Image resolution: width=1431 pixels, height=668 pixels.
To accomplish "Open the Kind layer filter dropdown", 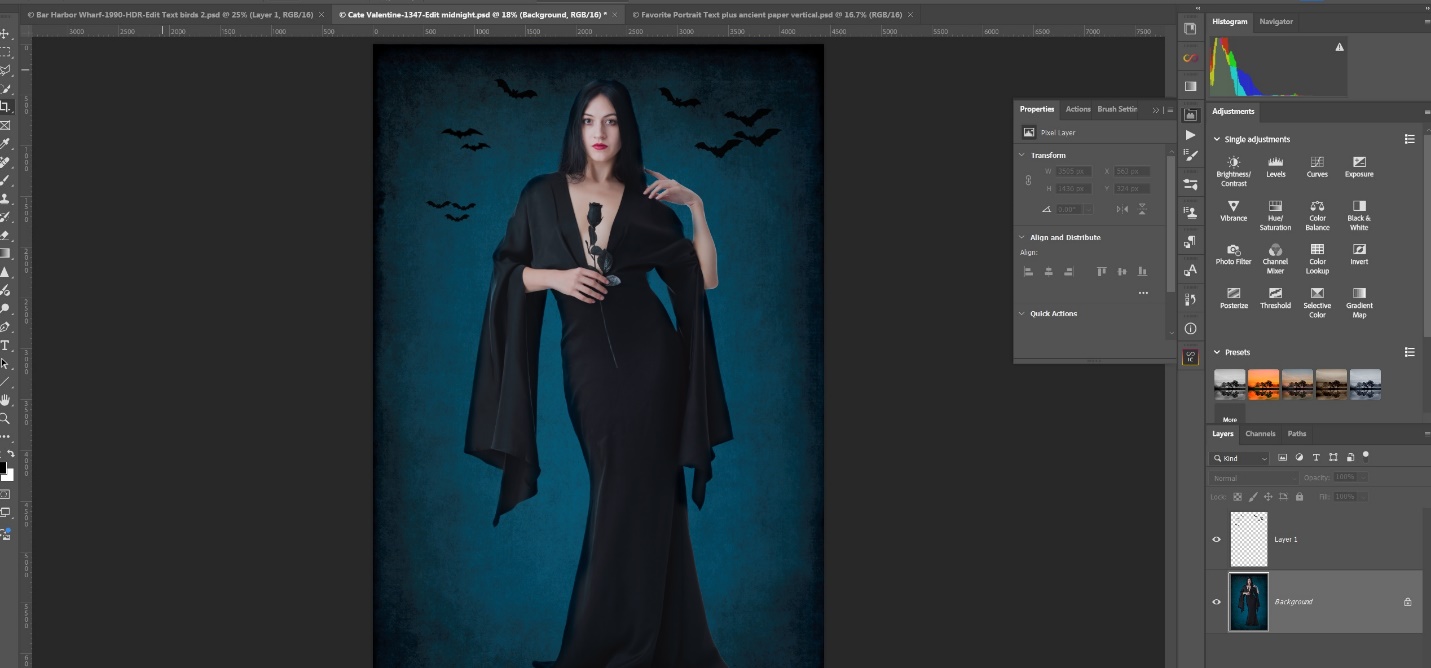I will coord(1240,458).
